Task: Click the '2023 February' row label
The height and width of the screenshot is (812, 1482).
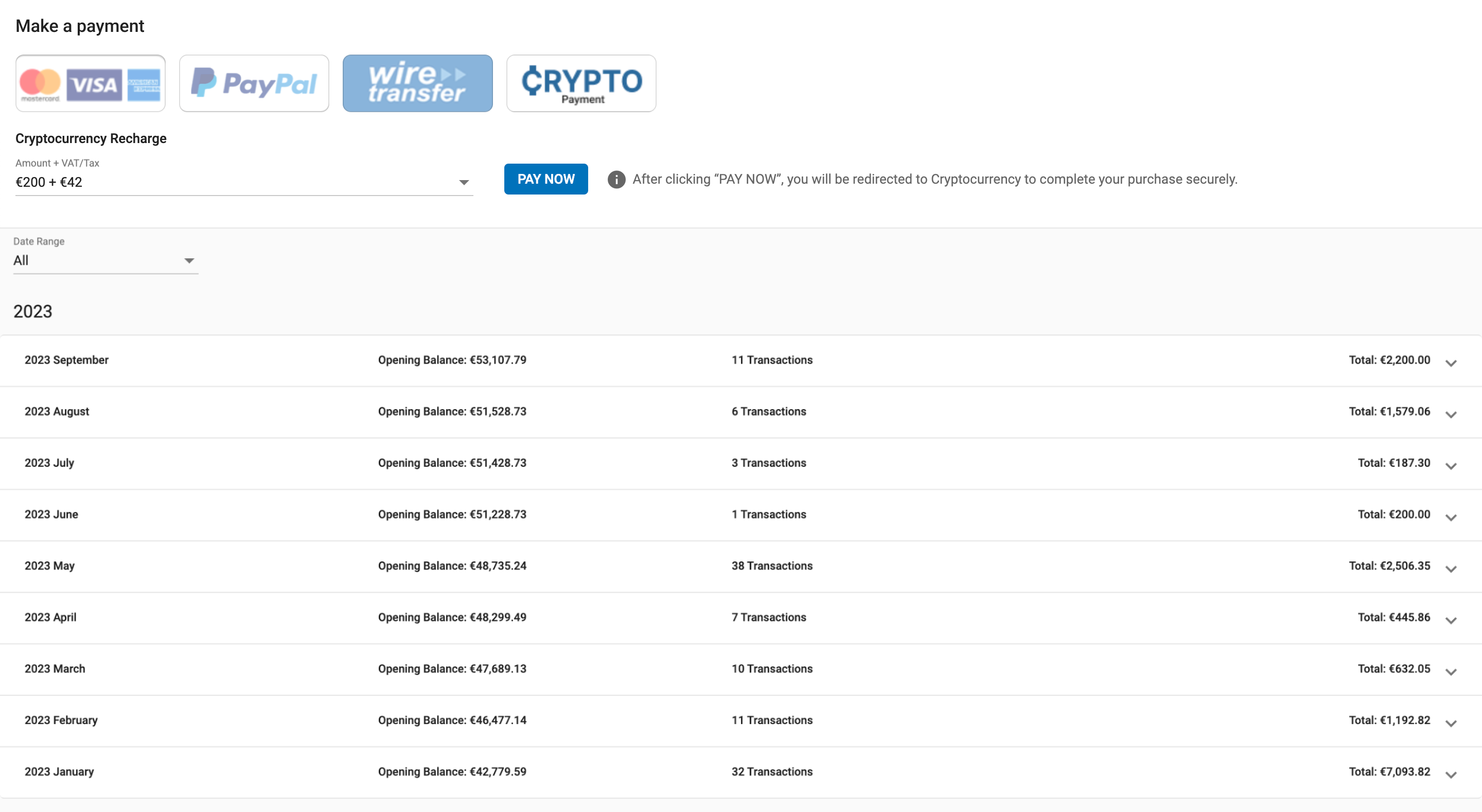Action: coord(61,720)
